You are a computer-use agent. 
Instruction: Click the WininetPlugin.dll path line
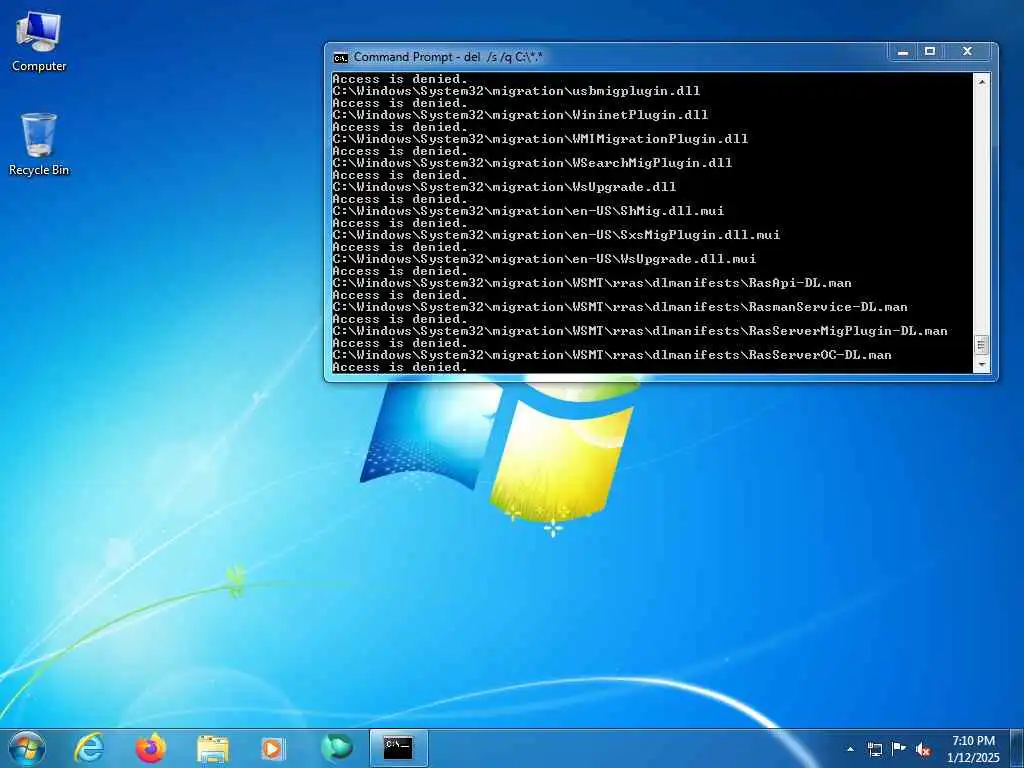coord(520,115)
